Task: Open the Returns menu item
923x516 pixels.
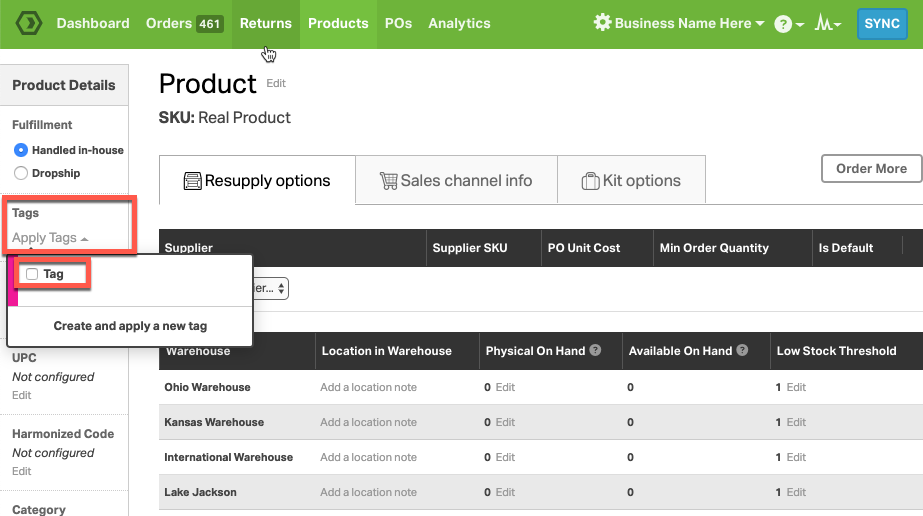Action: click(265, 24)
